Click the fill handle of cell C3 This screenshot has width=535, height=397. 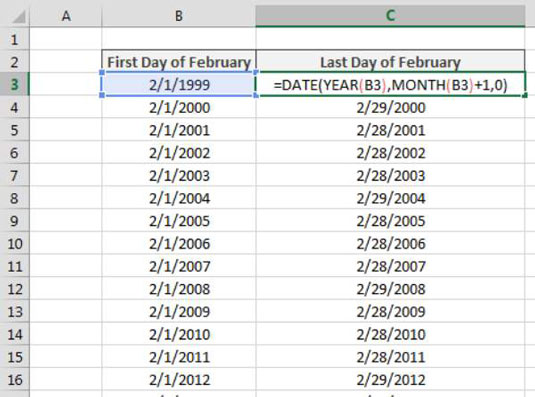click(x=525, y=95)
